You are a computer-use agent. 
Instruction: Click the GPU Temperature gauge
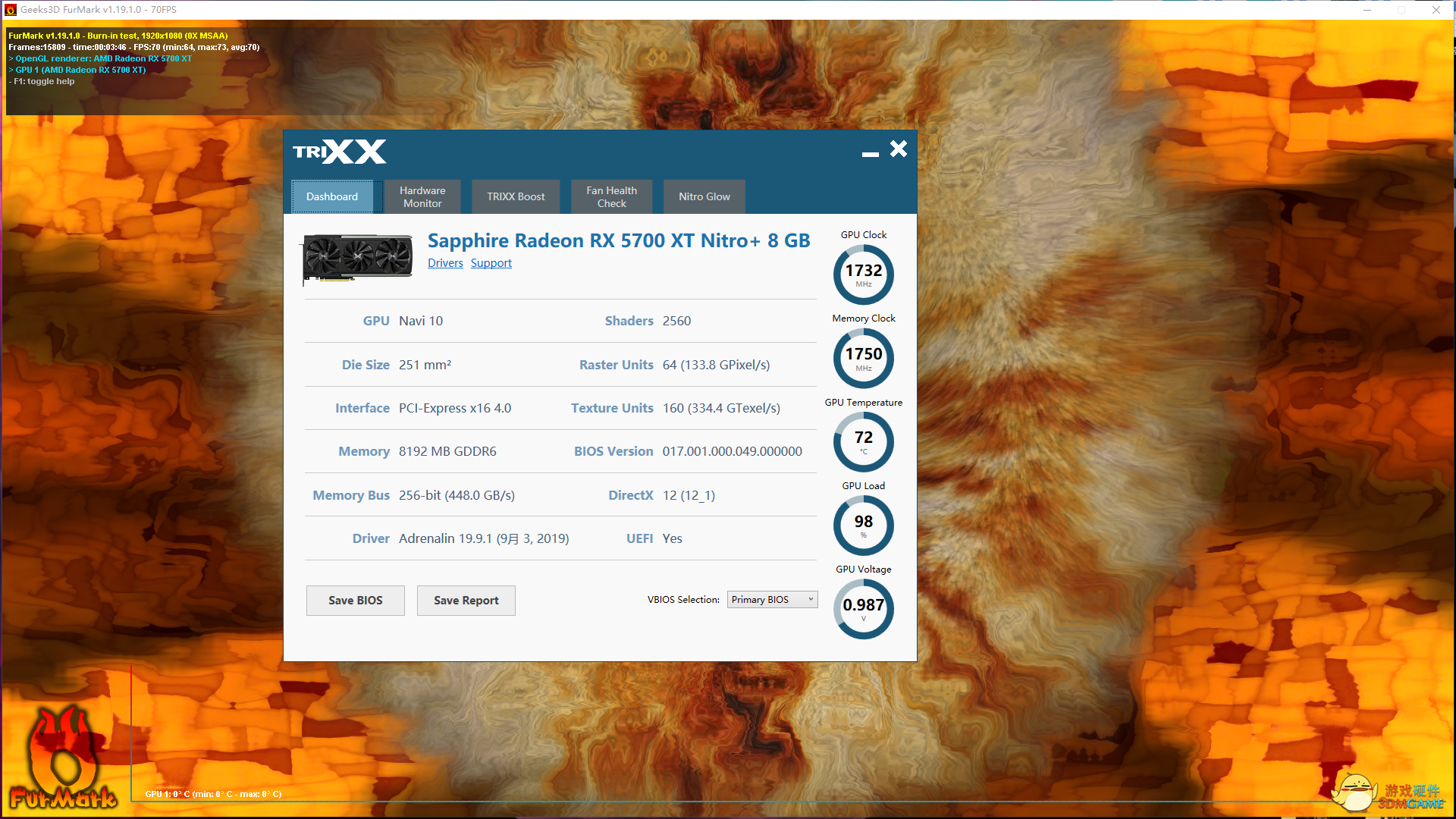pyautogui.click(x=864, y=441)
